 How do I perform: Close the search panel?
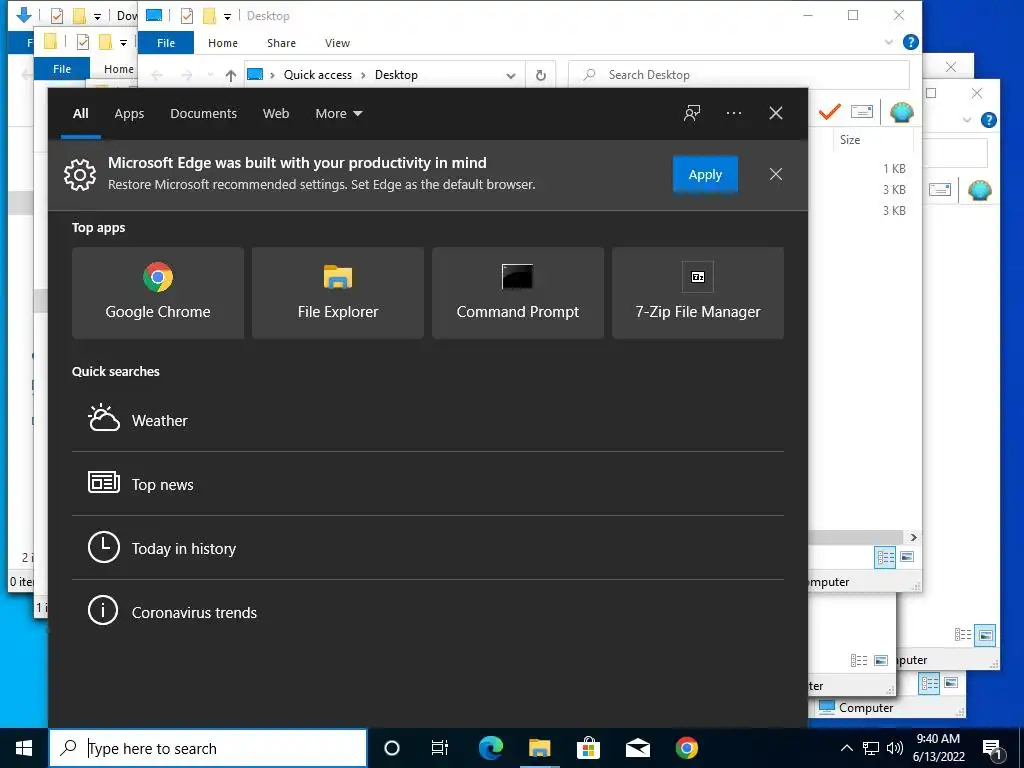pyautogui.click(x=776, y=113)
